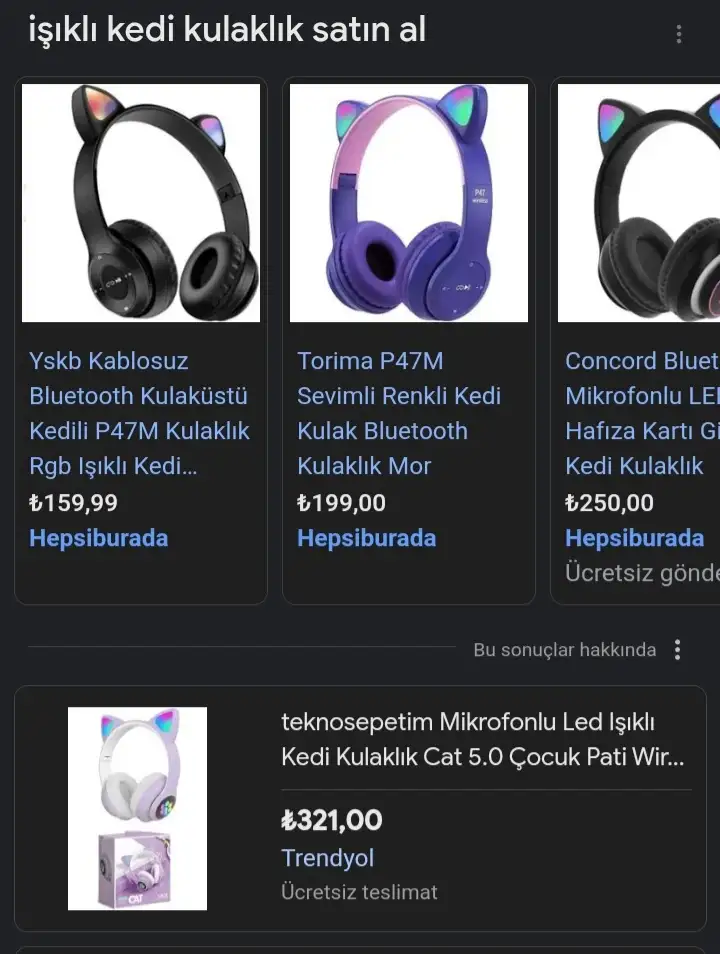Tap the Concord black cat headphone image
Screen dimensions: 720x954
[639, 203]
